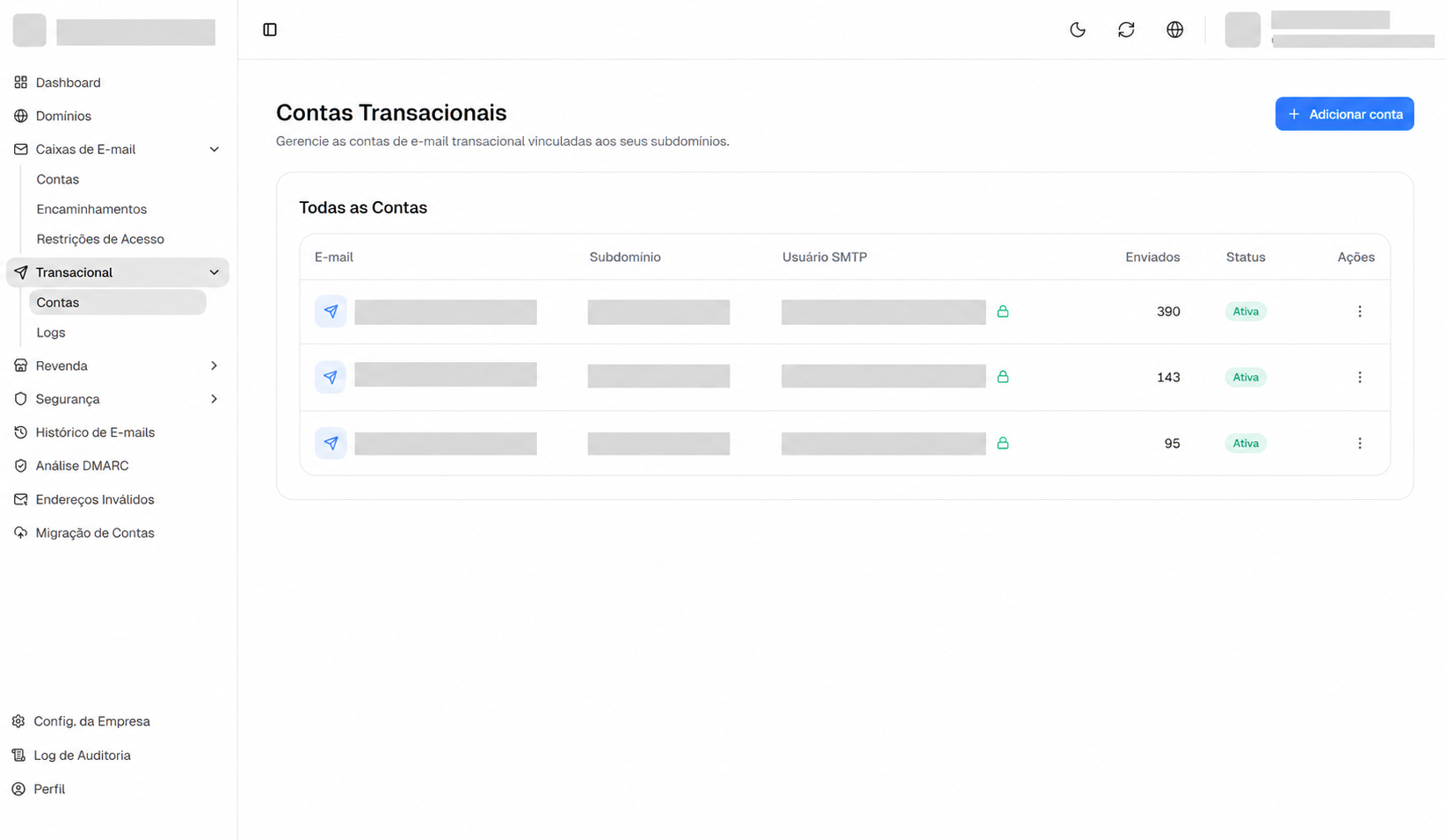1446x840 pixels.
Task: Open actions menu for 143-sent account
Action: (x=1359, y=377)
